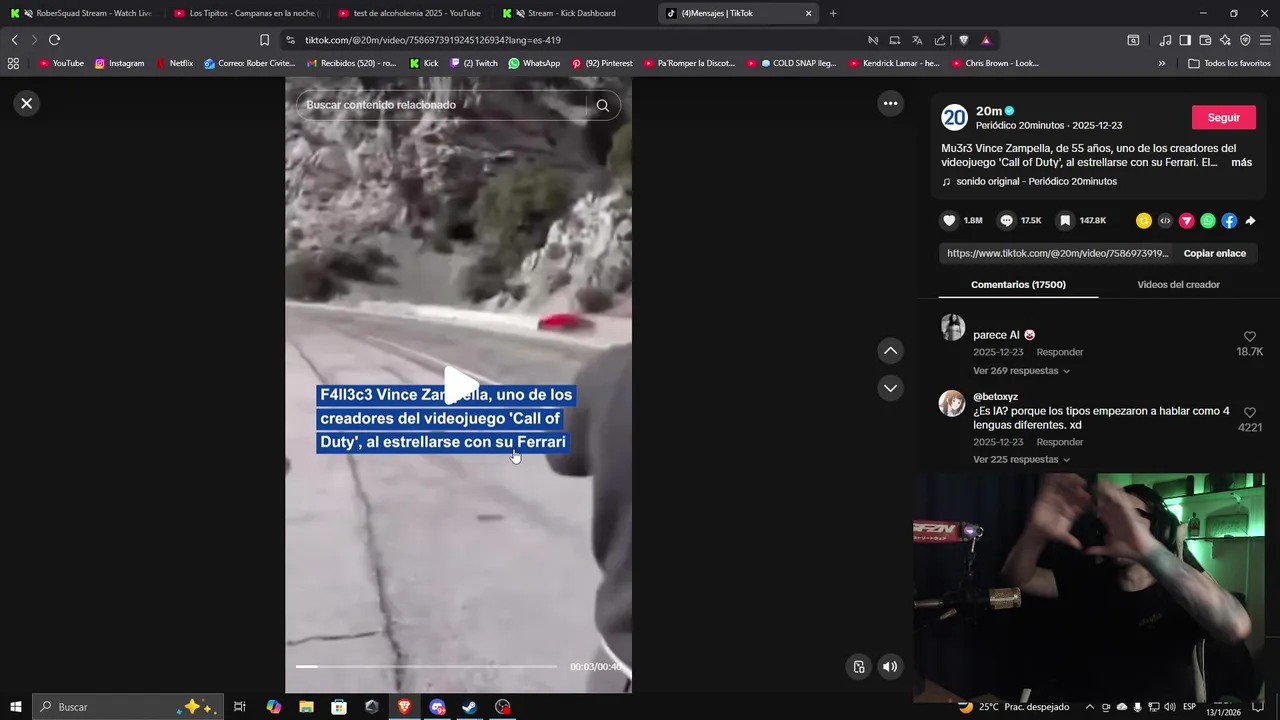Seek on the video progress bar
Image resolution: width=1280 pixels, height=720 pixels.
[426, 666]
